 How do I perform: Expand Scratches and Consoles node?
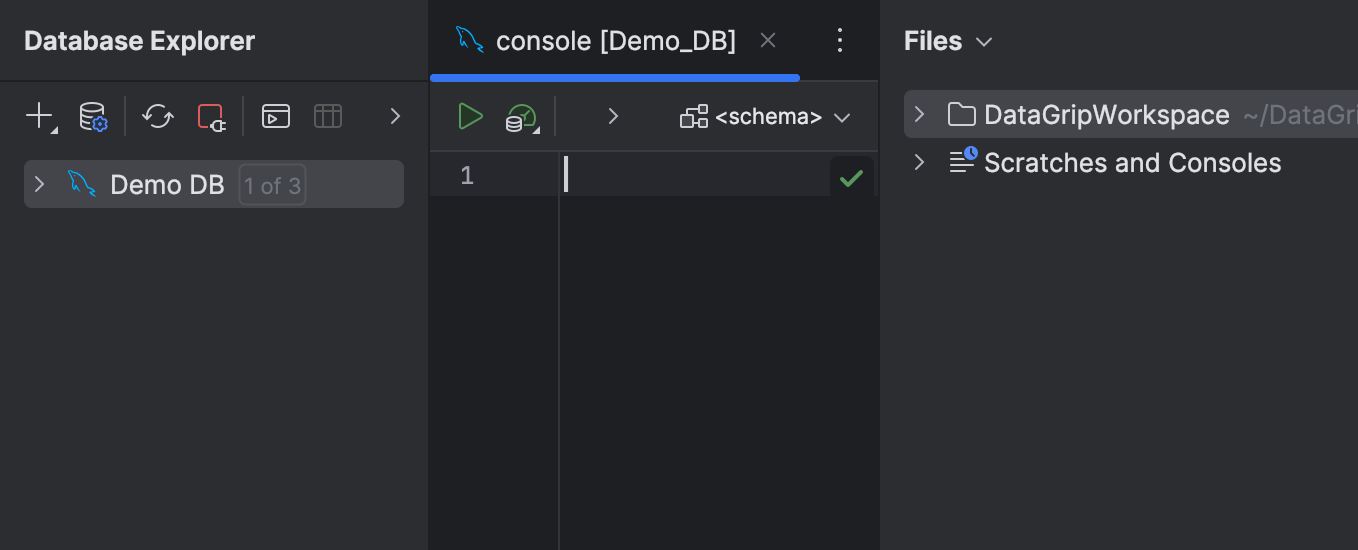[x=919, y=162]
